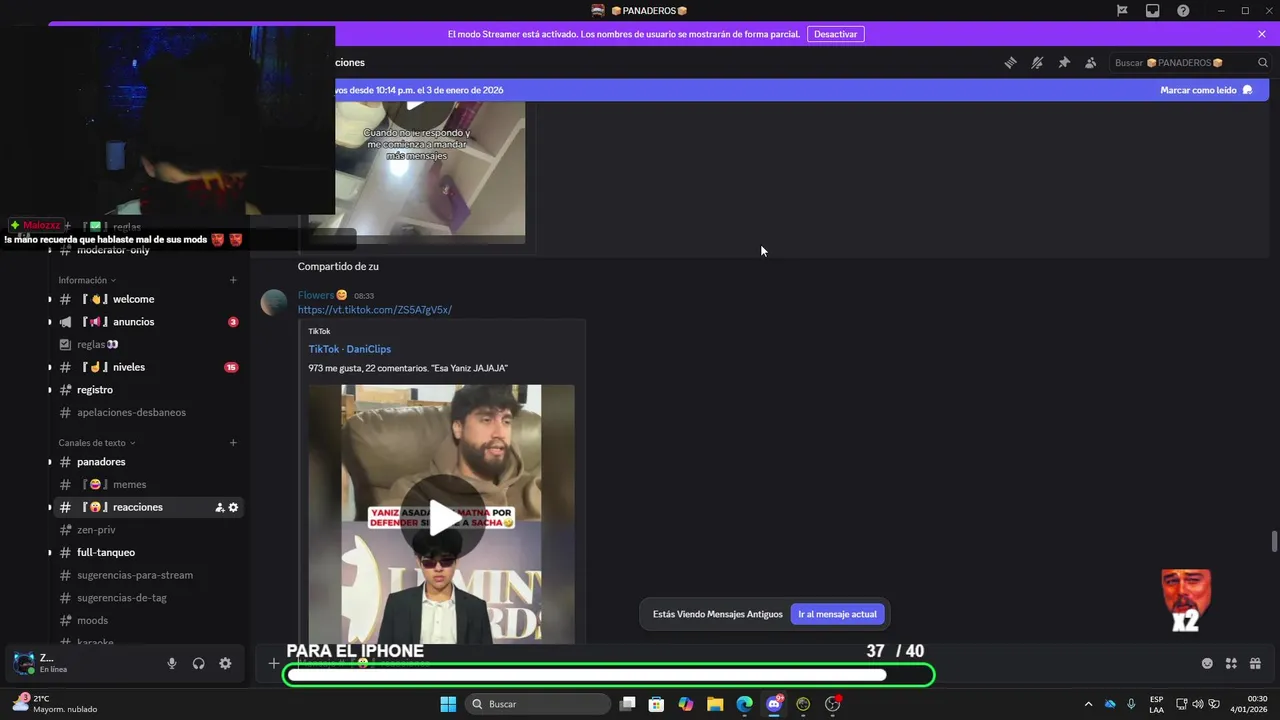Image resolution: width=1280 pixels, height=720 pixels.
Task: Click the chat scrollbar thumb
Action: (x=1274, y=541)
